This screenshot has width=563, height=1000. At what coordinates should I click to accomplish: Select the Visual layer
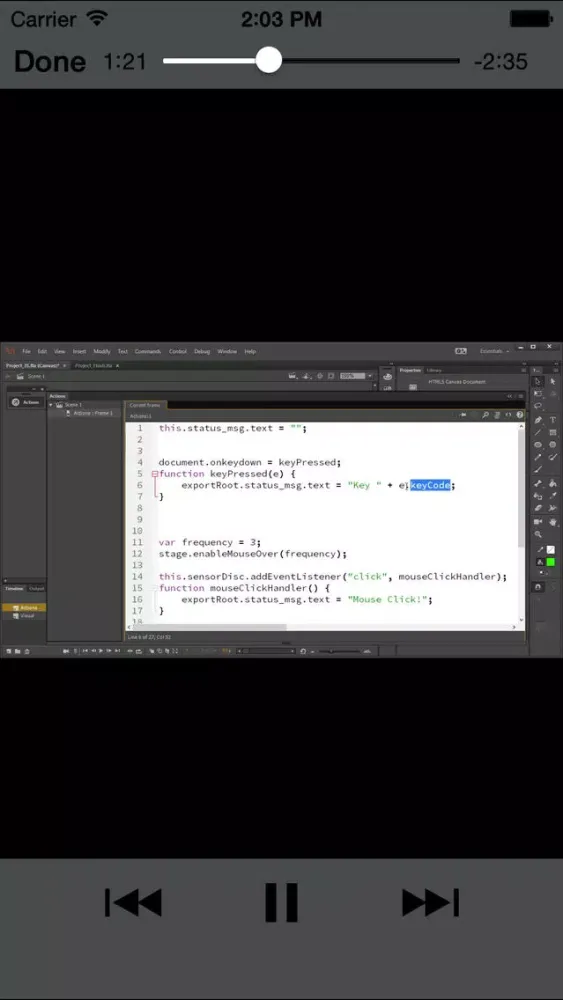(24, 615)
